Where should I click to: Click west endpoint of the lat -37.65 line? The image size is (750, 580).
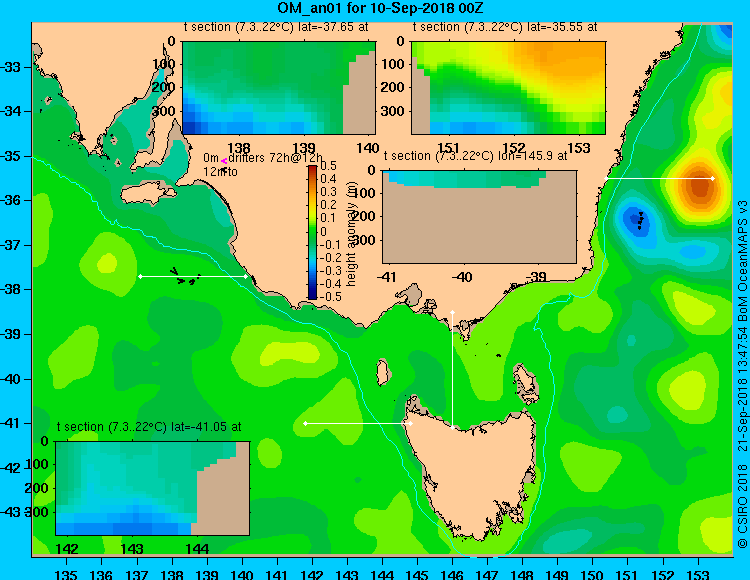point(140,276)
